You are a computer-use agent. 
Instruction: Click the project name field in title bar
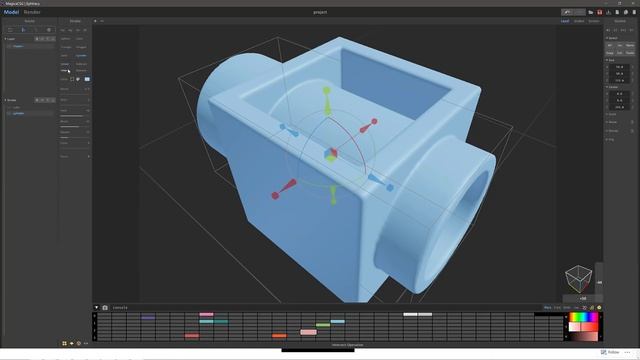pyautogui.click(x=320, y=12)
